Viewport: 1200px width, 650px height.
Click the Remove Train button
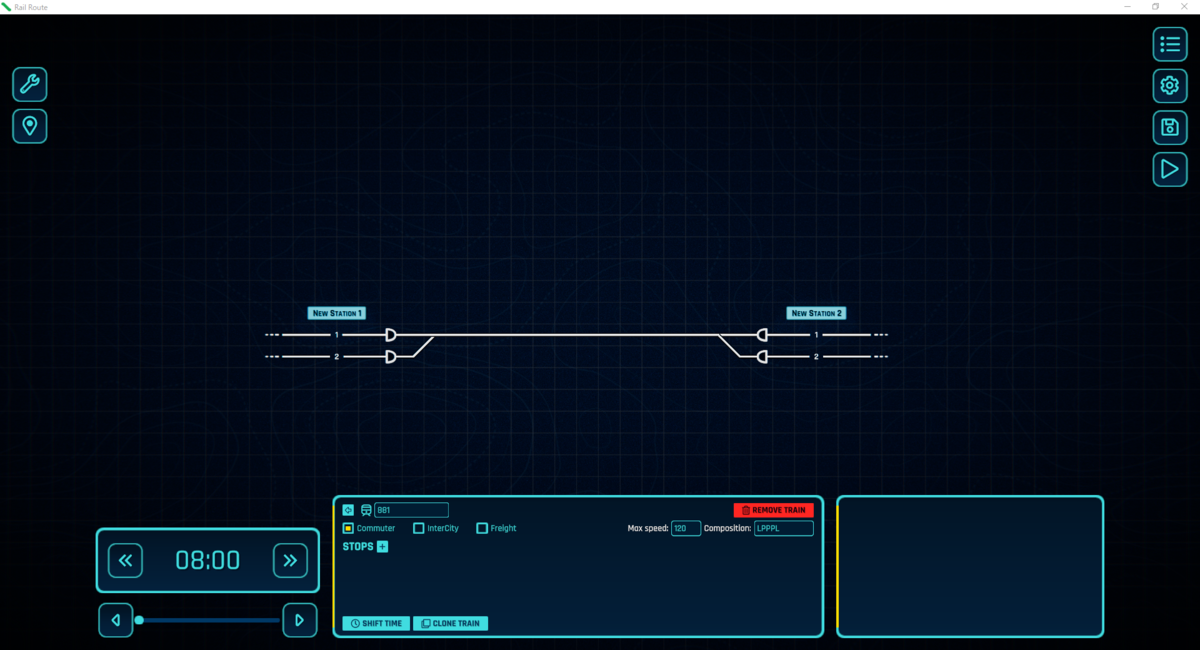(x=774, y=510)
